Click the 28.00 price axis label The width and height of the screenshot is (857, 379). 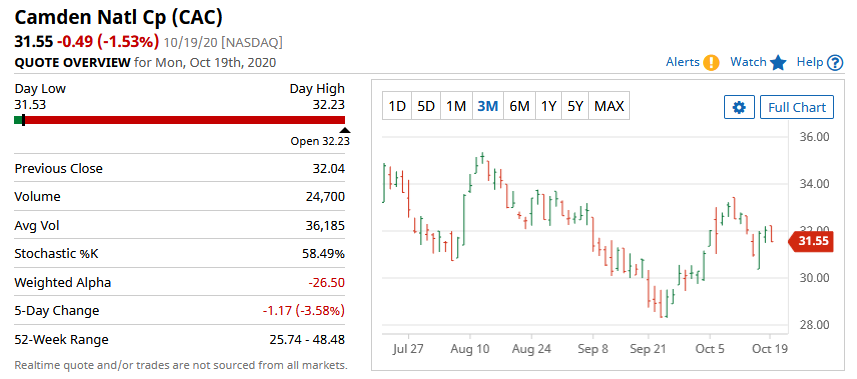tap(814, 324)
